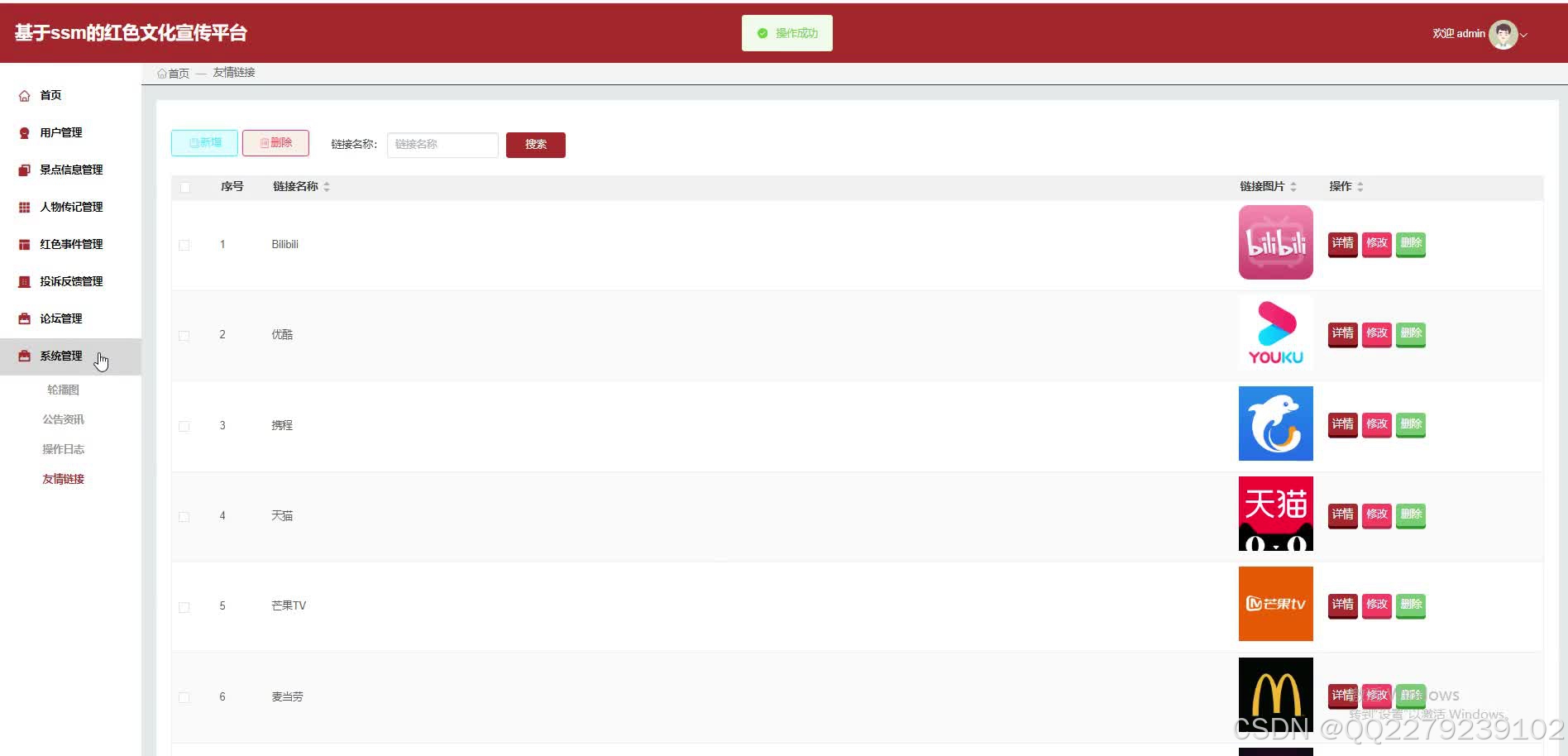Open the Bilibili link image
1568x756 pixels.
tap(1275, 242)
